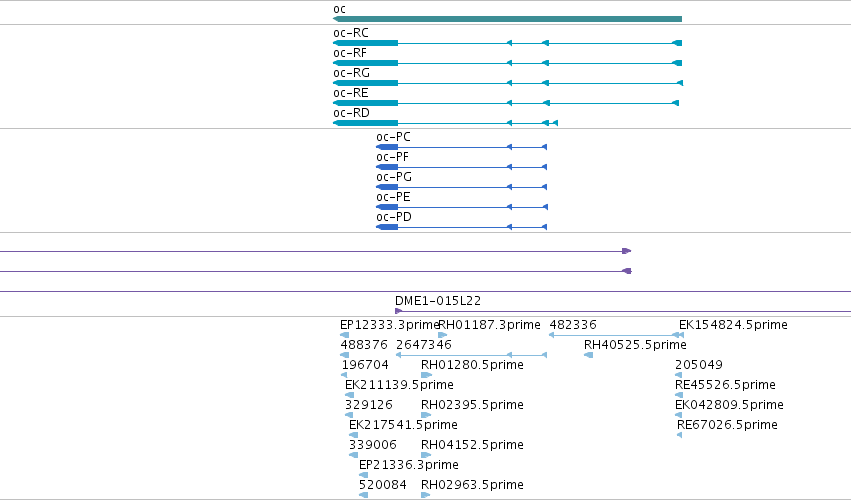Click the oc-RG transcript label
Viewport: 851px width, 500px height.
[351, 73]
